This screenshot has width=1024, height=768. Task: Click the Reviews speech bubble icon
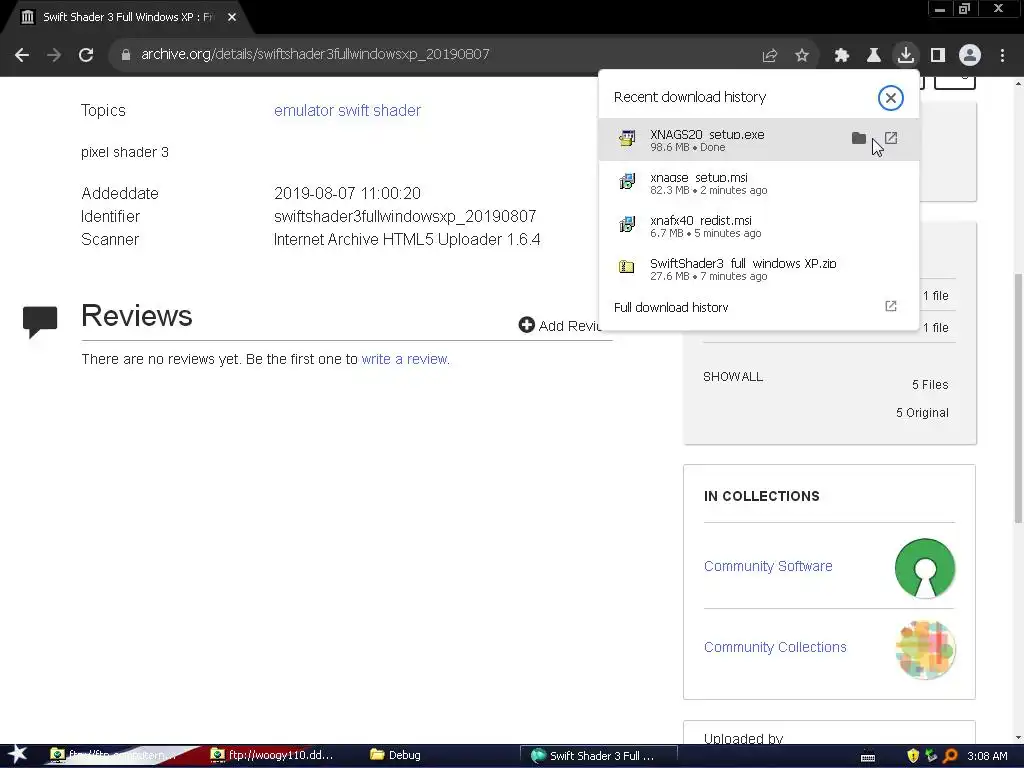tap(40, 321)
